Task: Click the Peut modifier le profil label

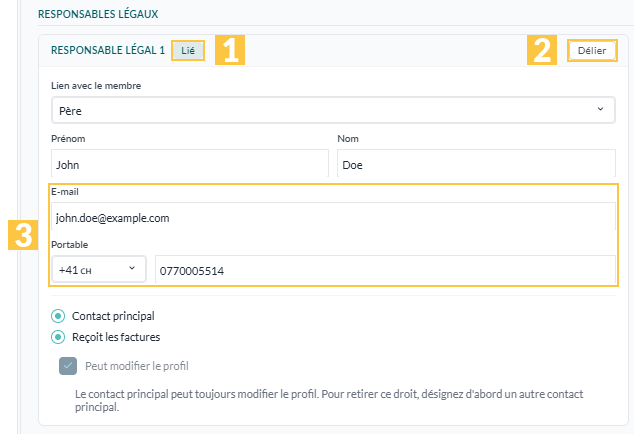Action: 137,366
